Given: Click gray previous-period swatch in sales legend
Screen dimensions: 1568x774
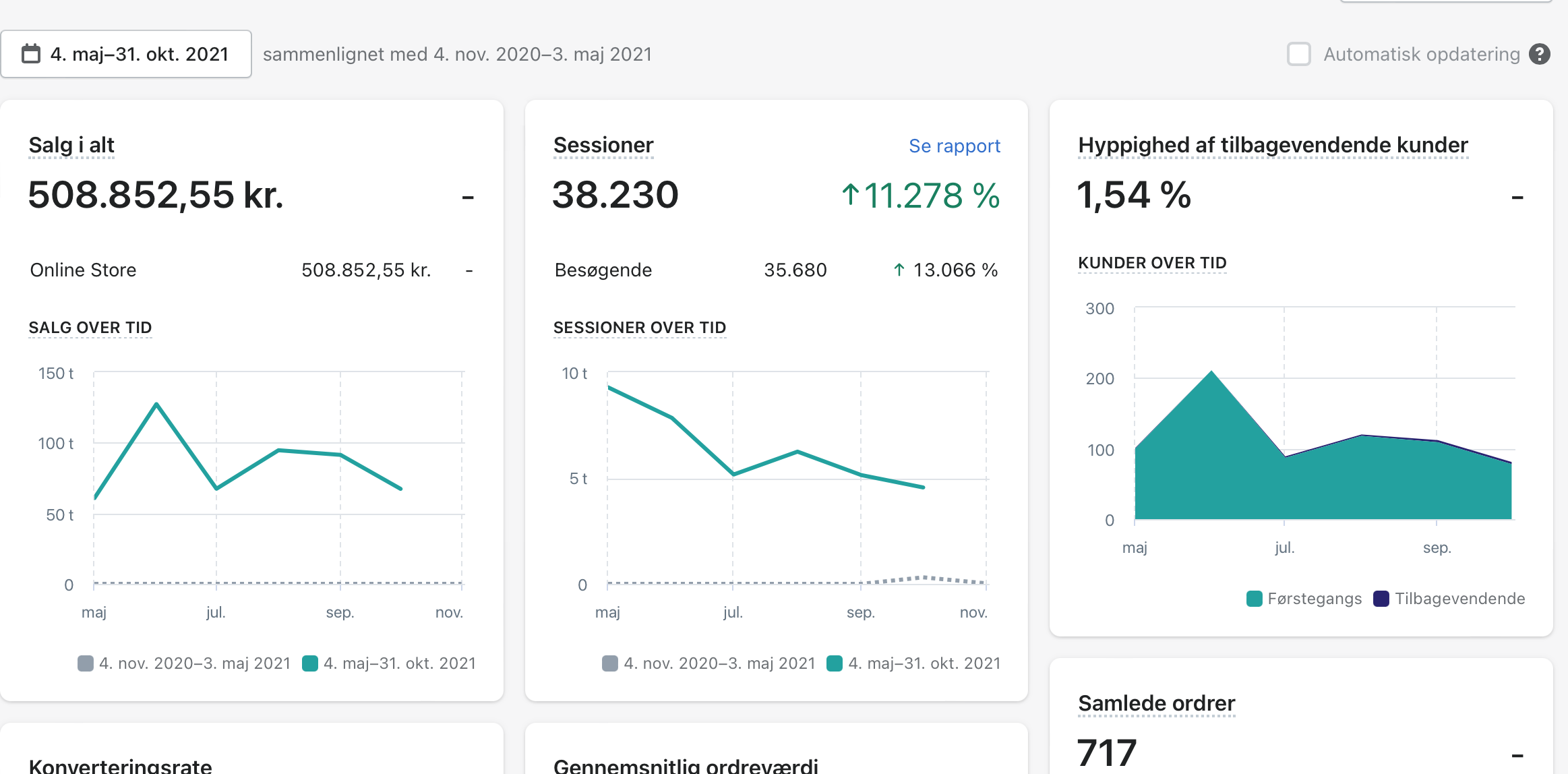Looking at the screenshot, I should (86, 663).
